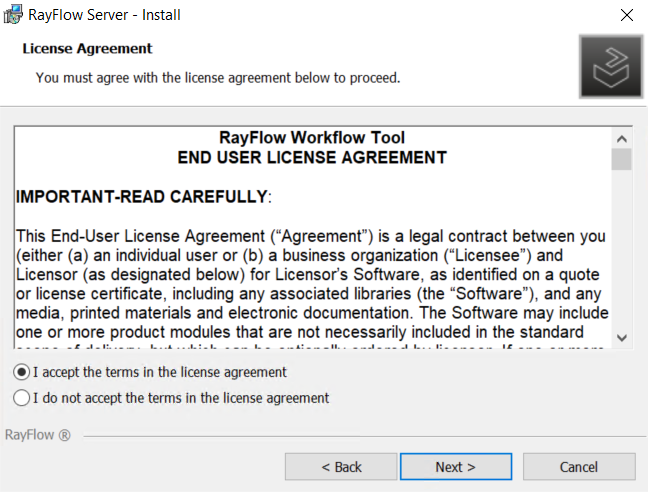
Task: Click the "RayFlow ®" label at bottom
Action: click(x=38, y=435)
